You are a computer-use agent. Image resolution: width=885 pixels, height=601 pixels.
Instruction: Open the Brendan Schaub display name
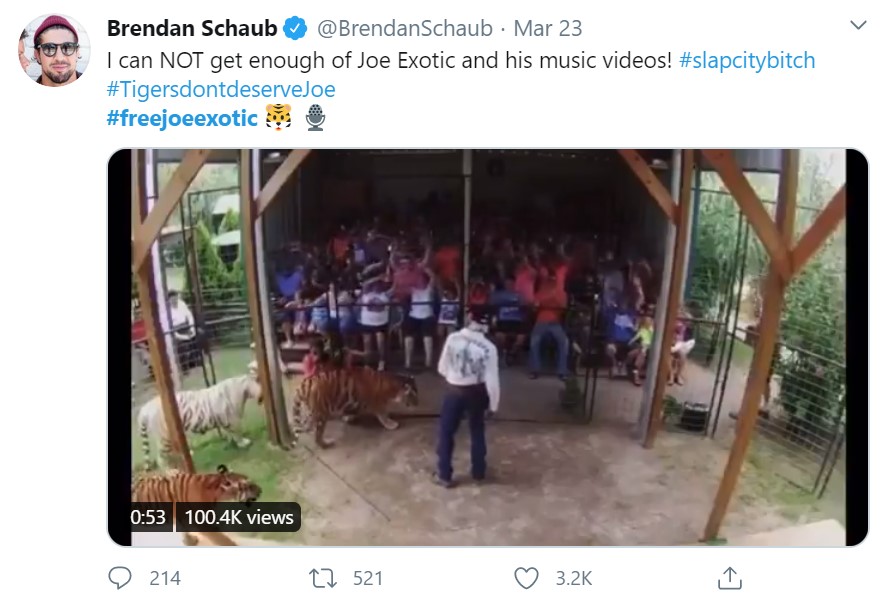point(192,28)
